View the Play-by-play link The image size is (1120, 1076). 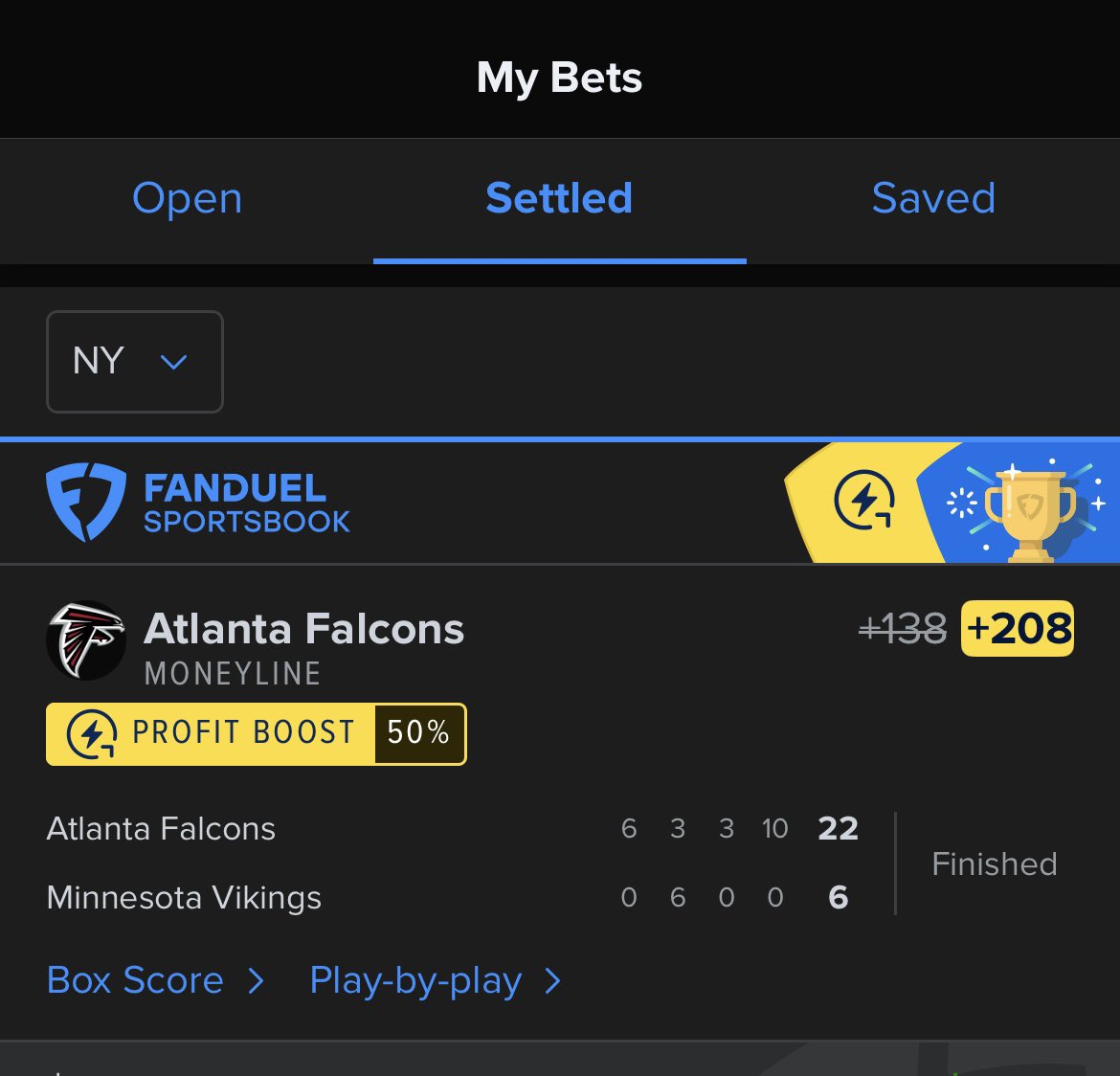(x=415, y=980)
